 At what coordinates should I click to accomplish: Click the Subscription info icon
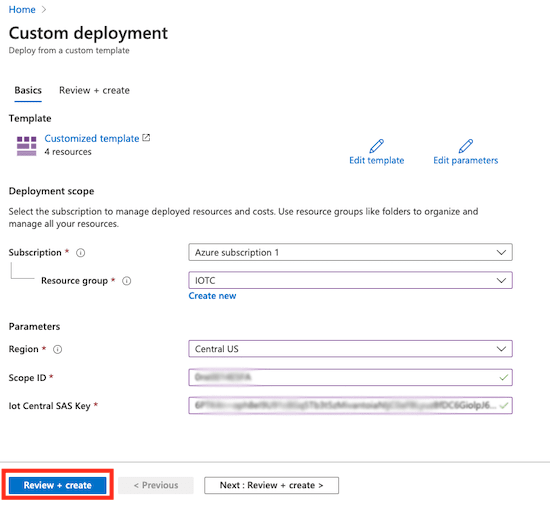81,253
